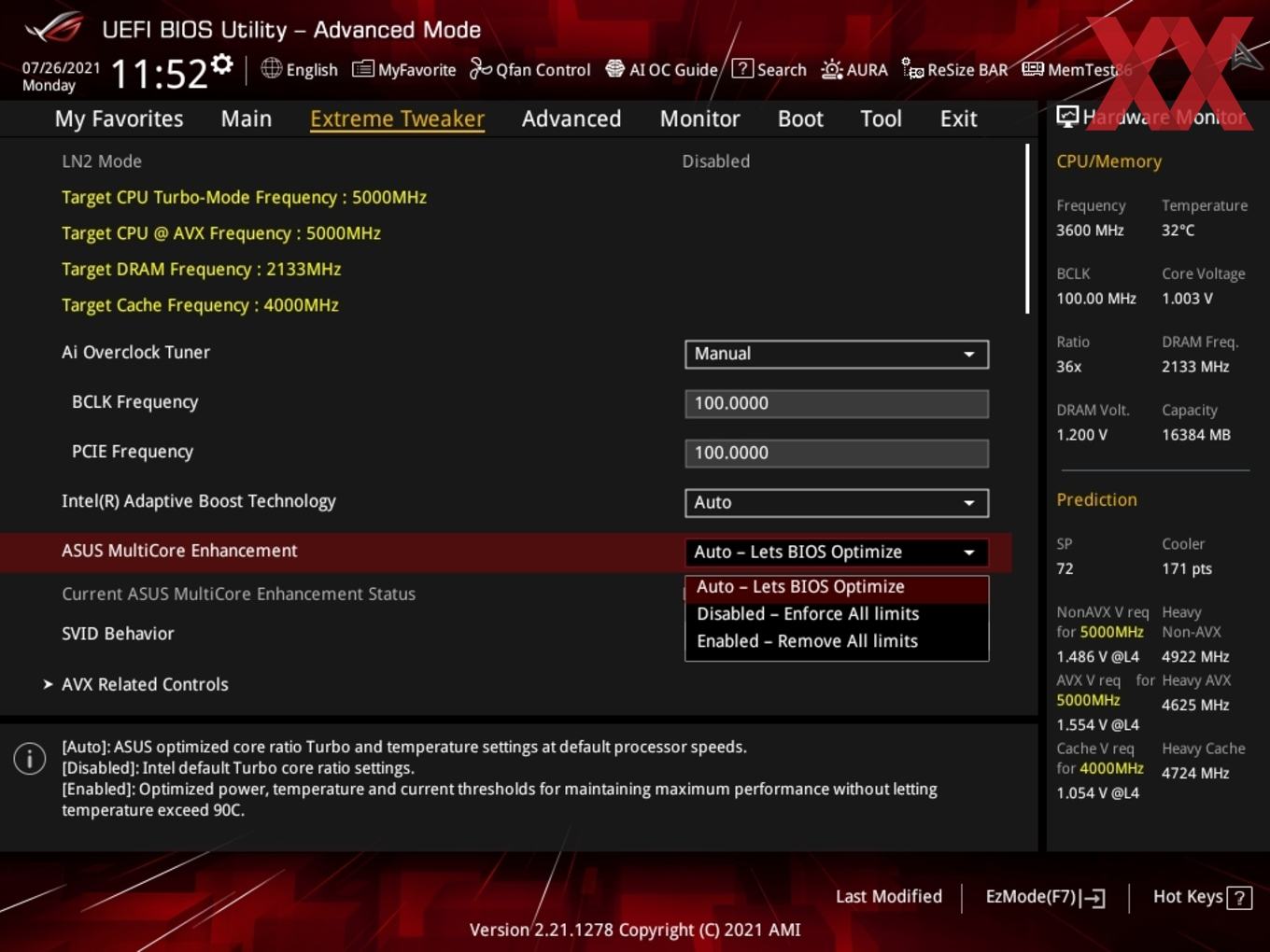
Task: Open the AI OC Guide
Action: tap(662, 69)
